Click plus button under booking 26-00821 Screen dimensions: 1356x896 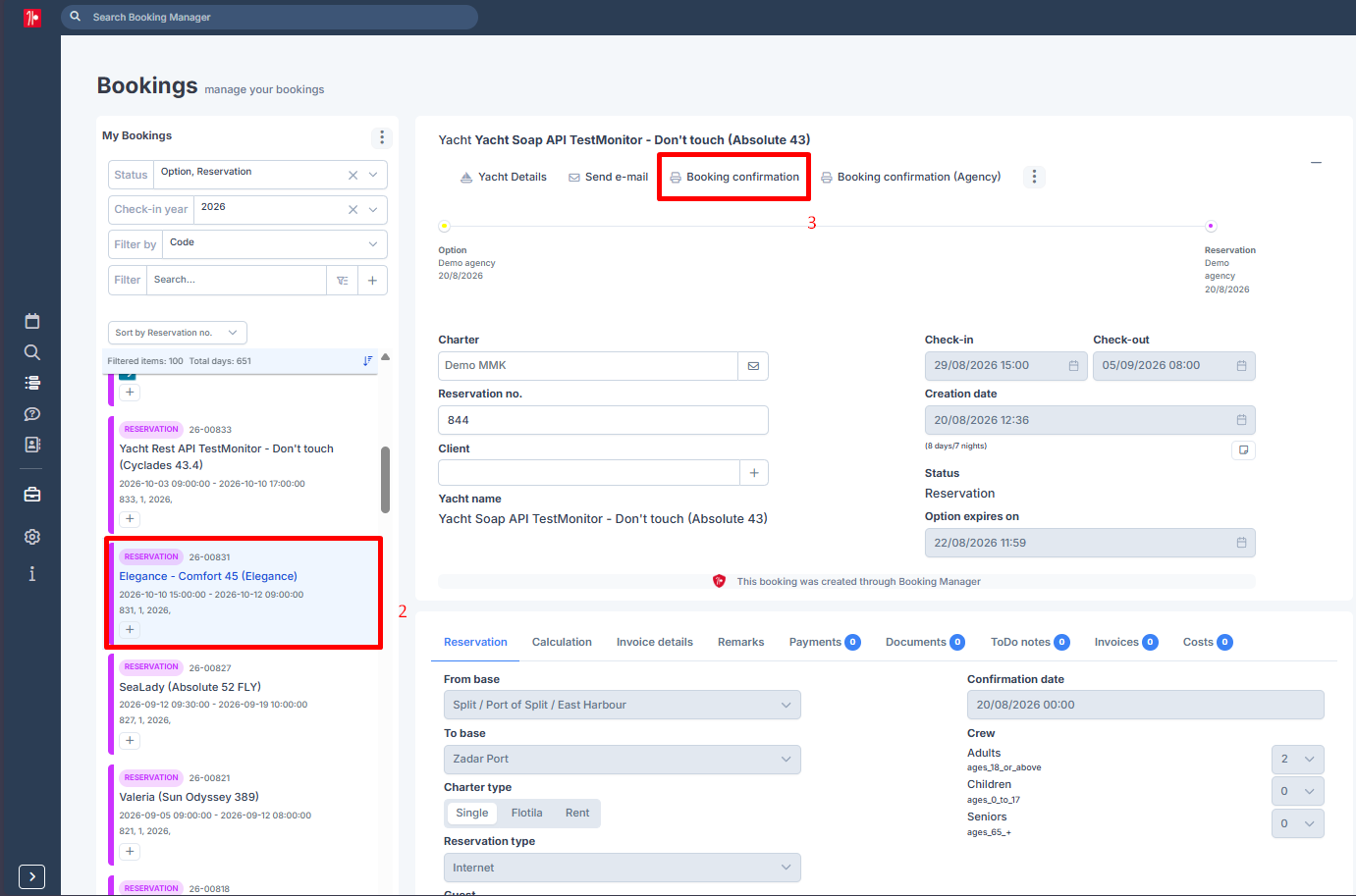[x=130, y=852]
